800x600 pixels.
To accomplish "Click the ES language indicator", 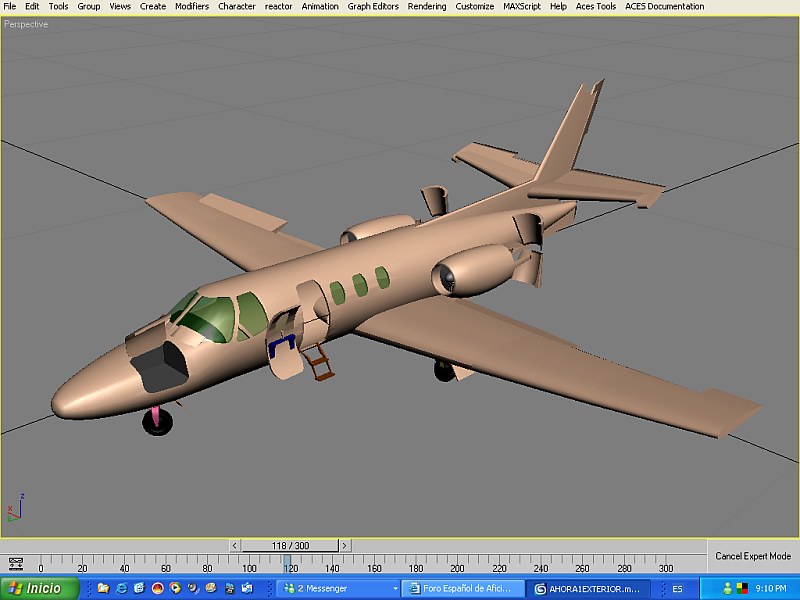I will [x=677, y=588].
